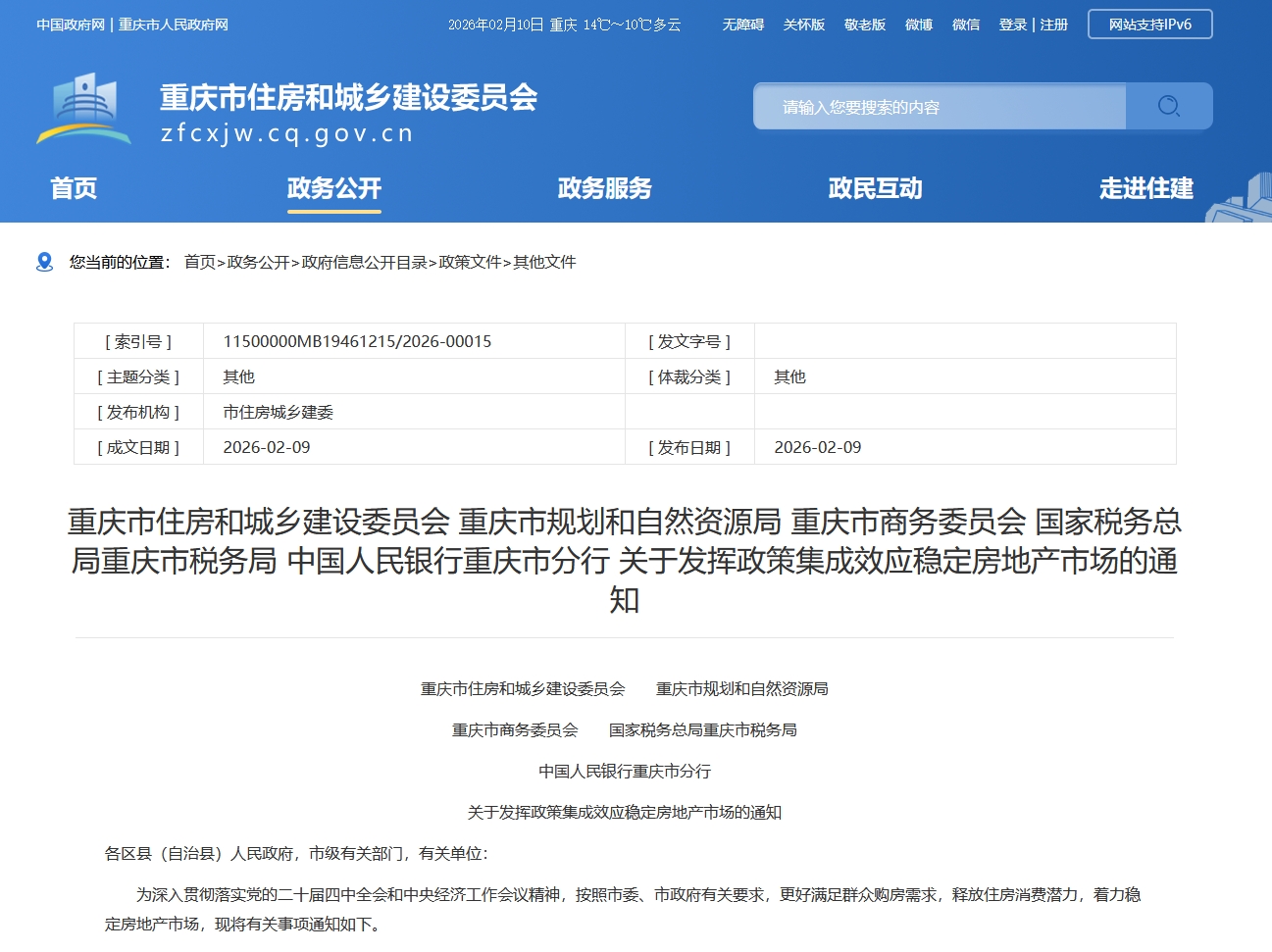The width and height of the screenshot is (1272, 952).
Task: Enable 无障碍 accessibility mode
Action: (742, 25)
